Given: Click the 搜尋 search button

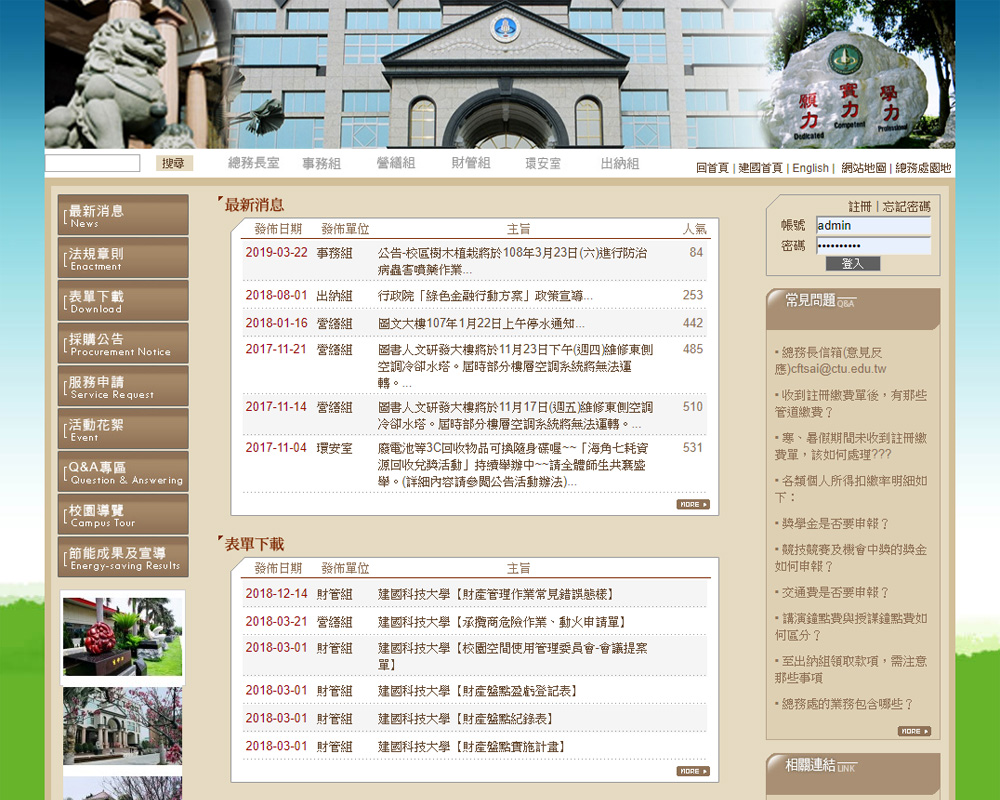Looking at the screenshot, I should (x=173, y=163).
